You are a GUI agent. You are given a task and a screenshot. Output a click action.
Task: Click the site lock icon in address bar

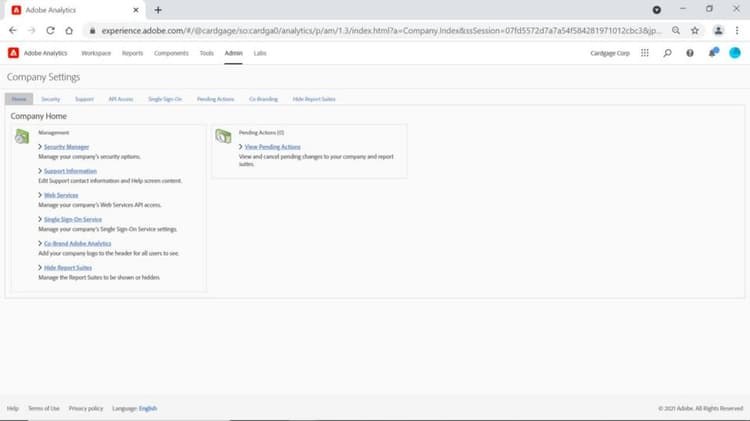92,31
